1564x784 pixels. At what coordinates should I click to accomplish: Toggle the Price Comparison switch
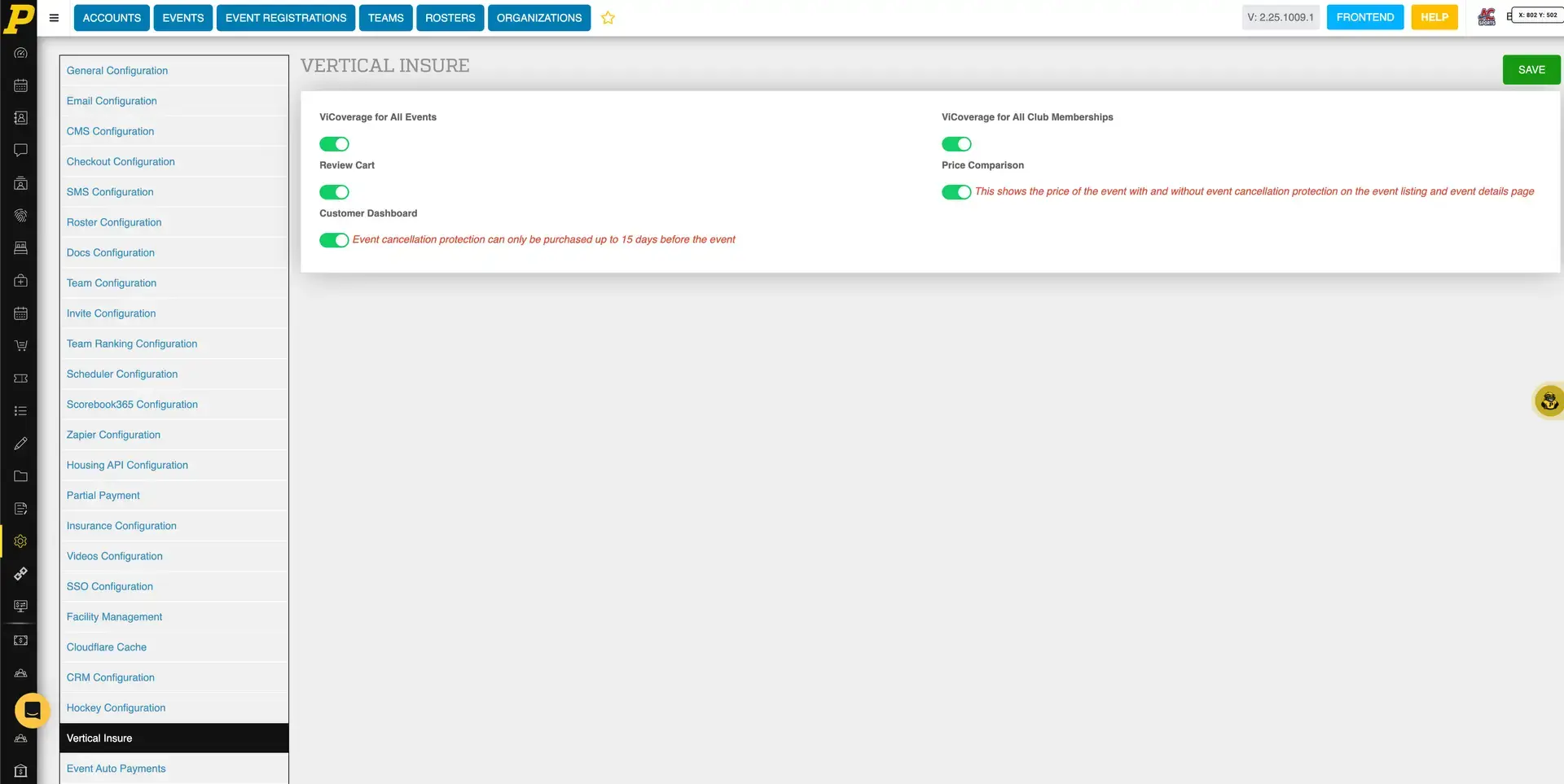point(956,192)
